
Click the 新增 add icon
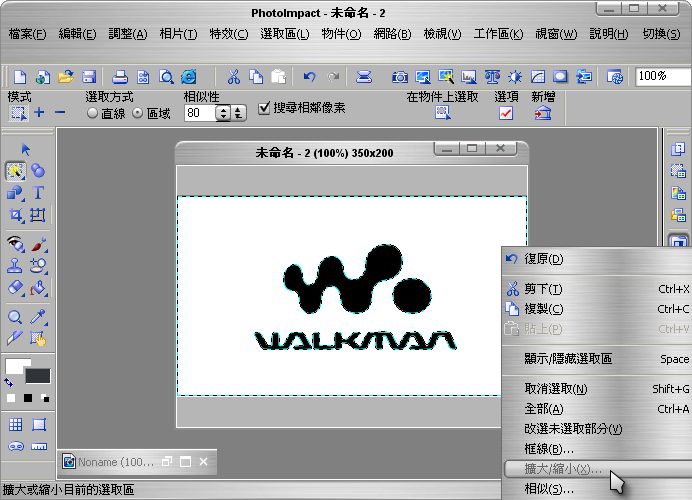pos(542,113)
